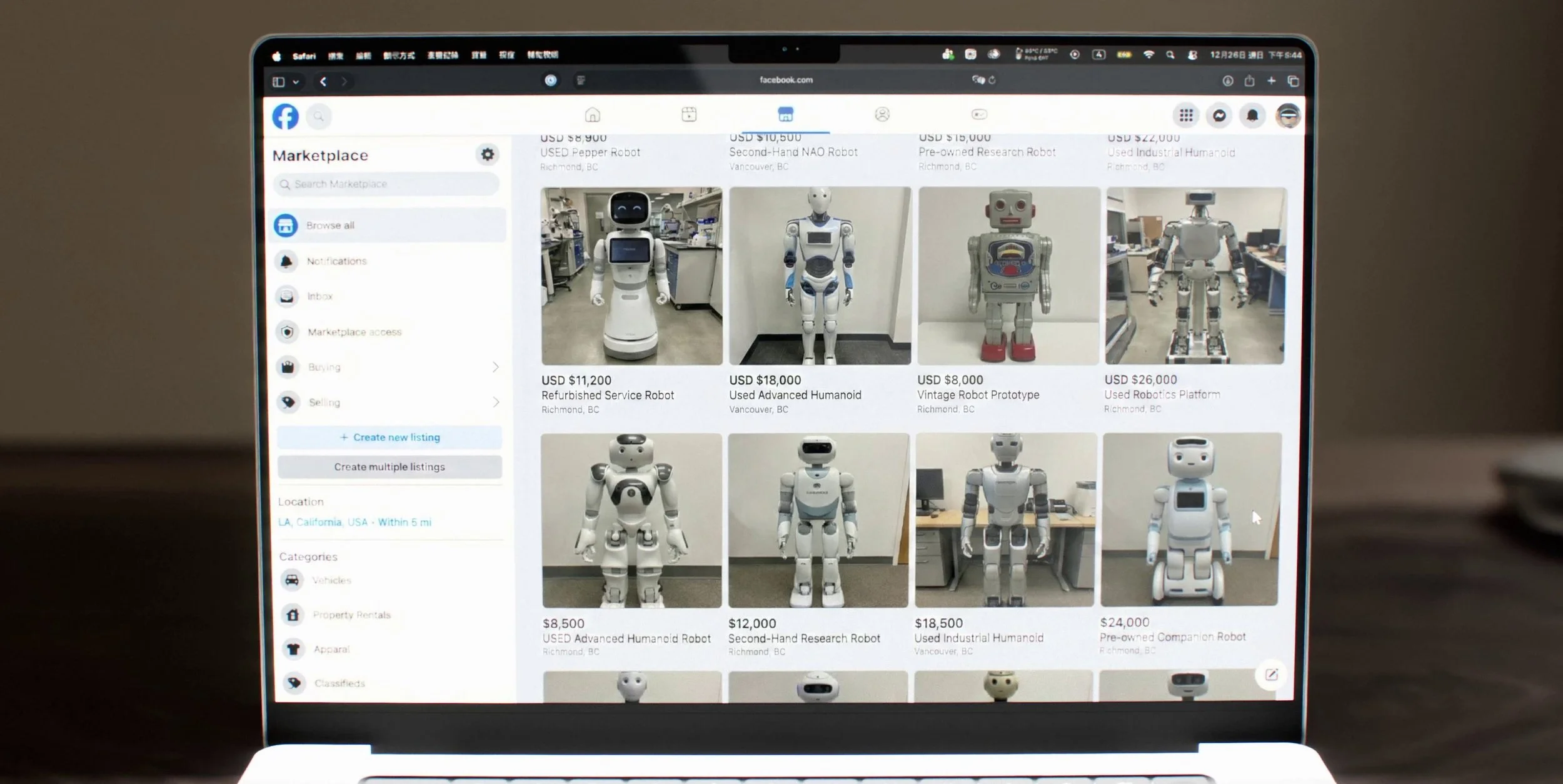The width and height of the screenshot is (1563, 784).
Task: Open the apps grid menu icon
Action: [1186, 115]
